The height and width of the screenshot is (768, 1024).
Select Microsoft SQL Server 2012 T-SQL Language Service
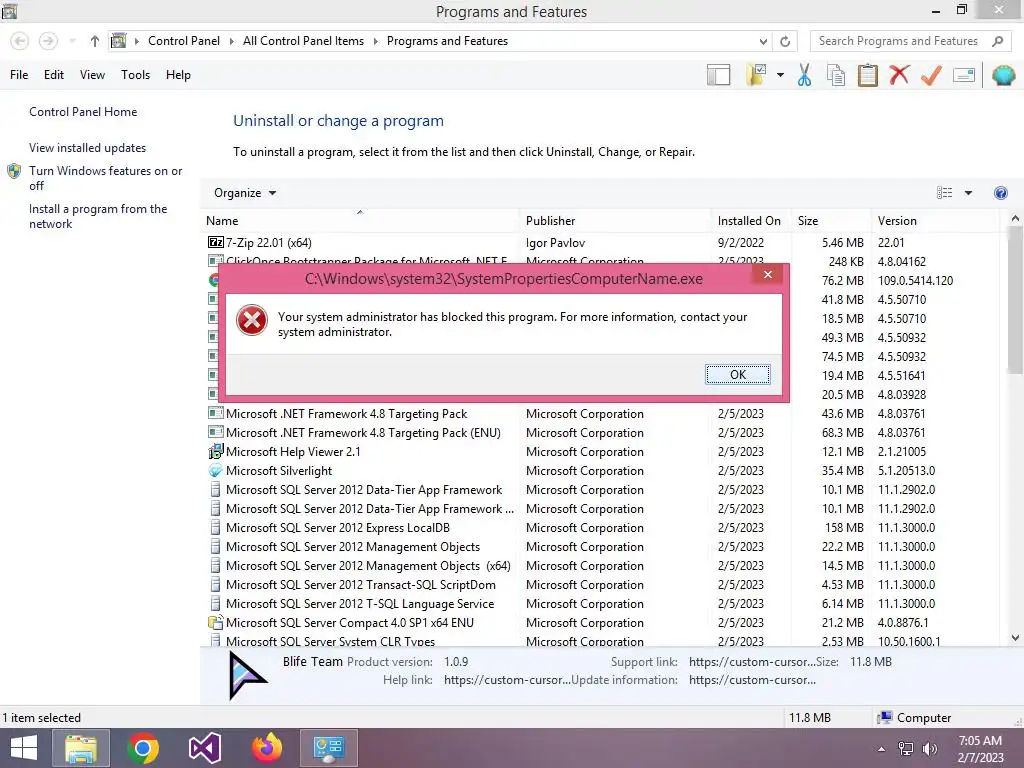(x=603, y=603)
